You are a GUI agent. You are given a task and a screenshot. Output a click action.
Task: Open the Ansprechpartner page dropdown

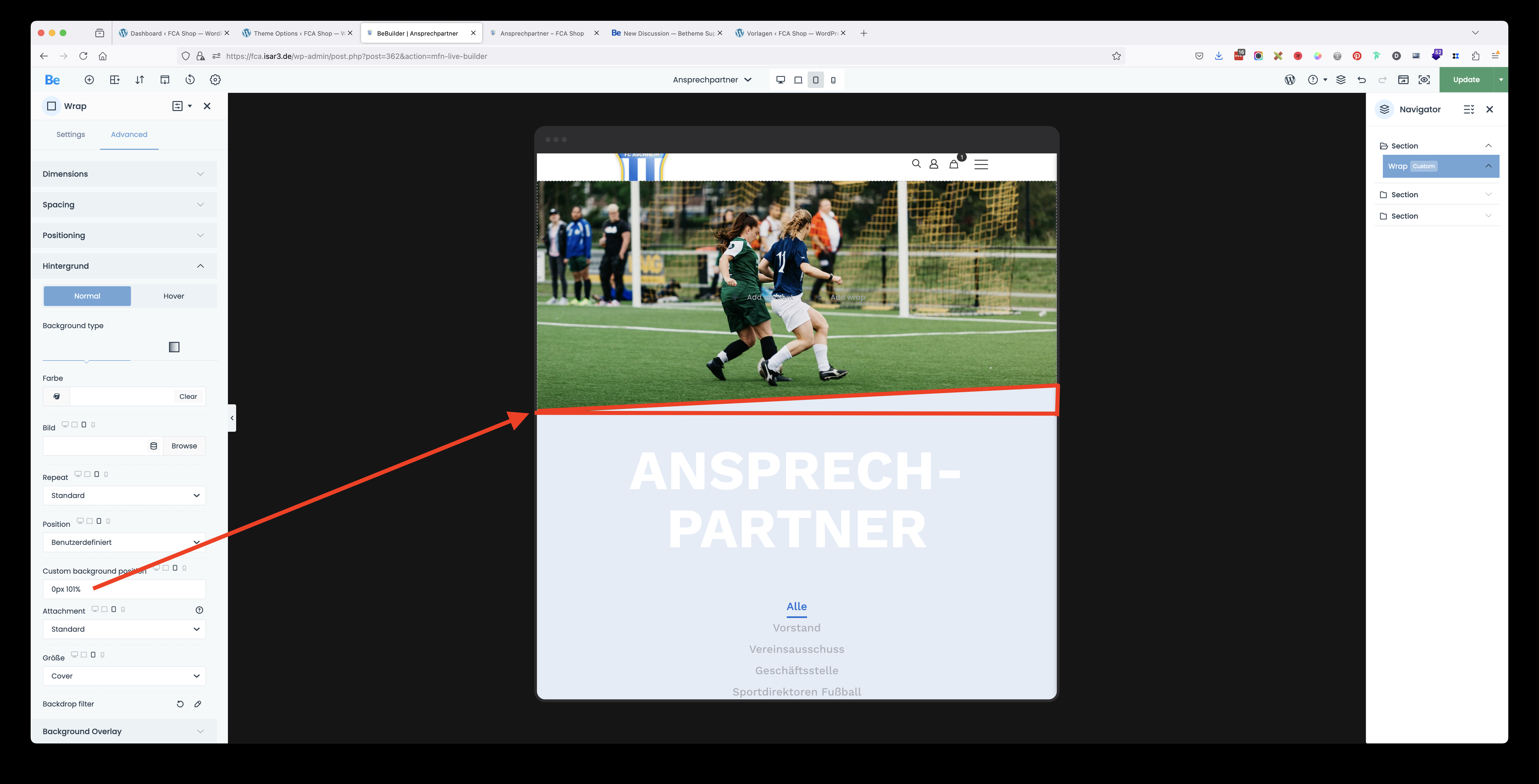coord(712,80)
